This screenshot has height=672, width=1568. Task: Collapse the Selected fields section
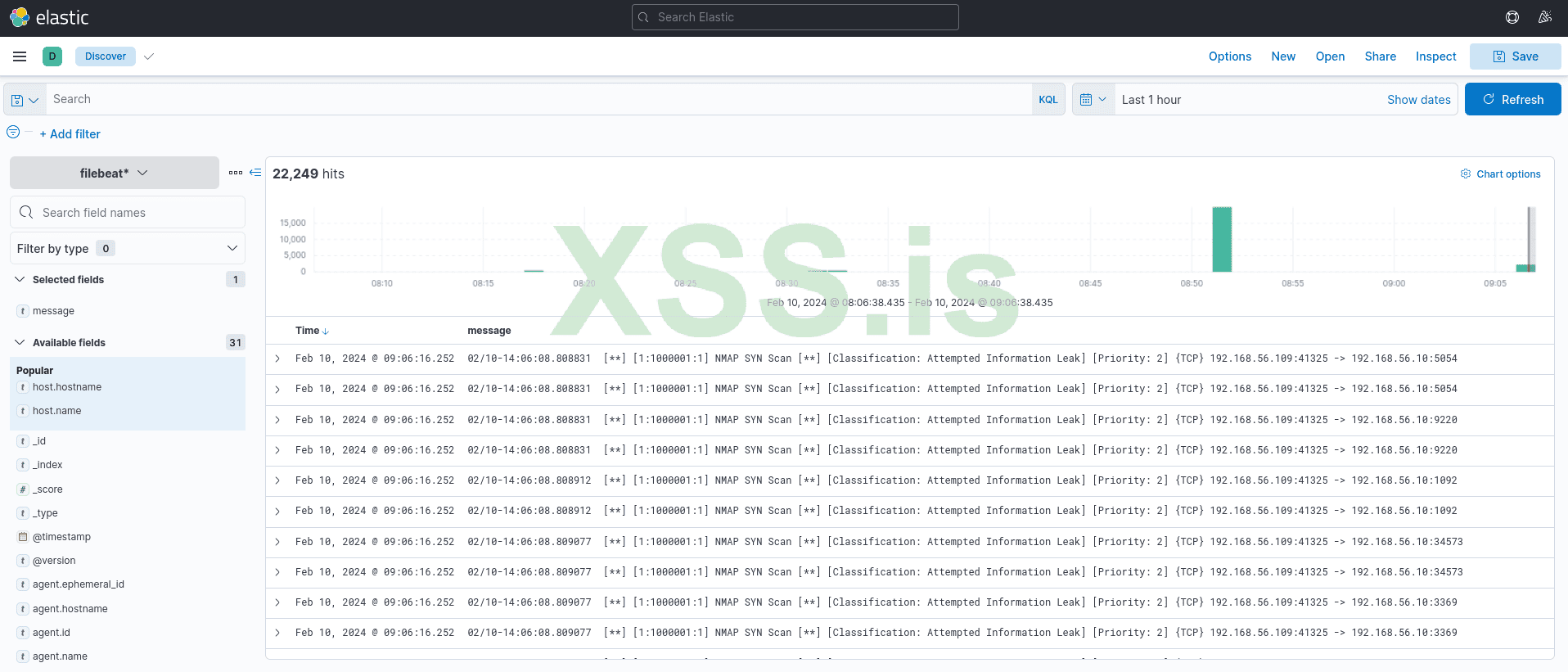(20, 280)
